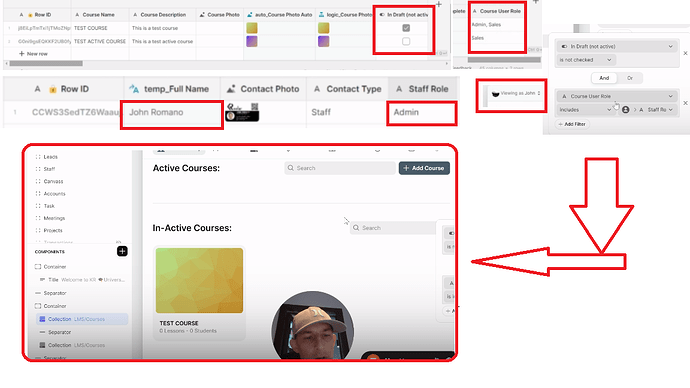Click the user avatar icon in Course User Role filter

[x=625, y=110]
